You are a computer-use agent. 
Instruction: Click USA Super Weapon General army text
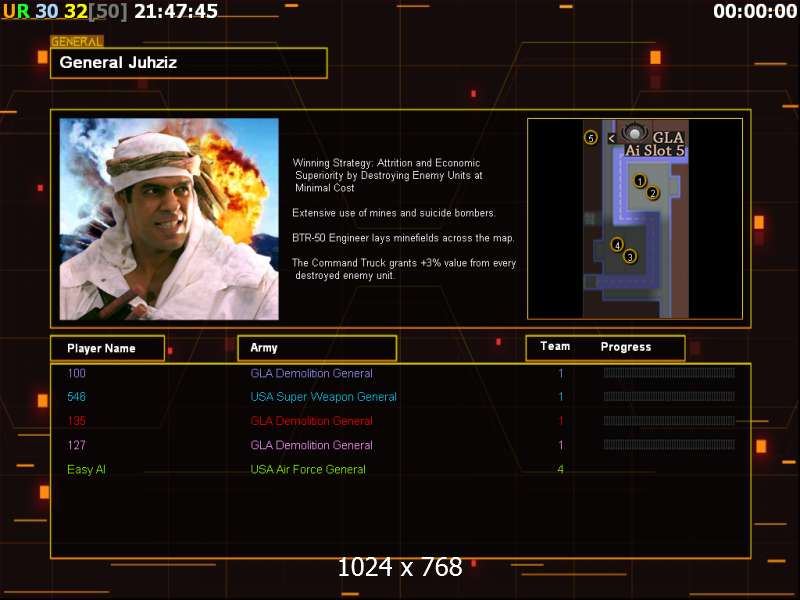point(323,397)
